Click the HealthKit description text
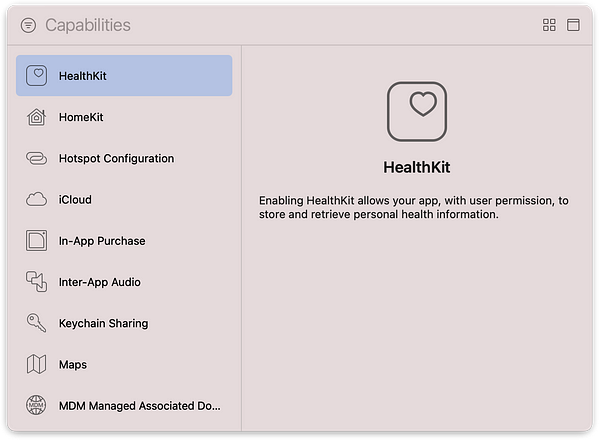The width and height of the screenshot is (600, 441). 414,207
